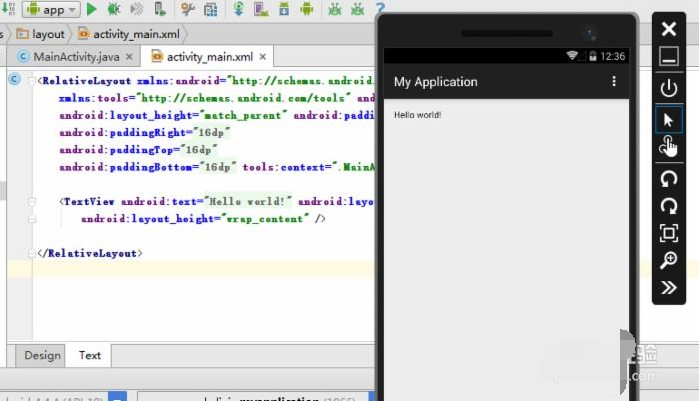The image size is (699, 401).
Task: Close the activity_main.xml editor tab
Action: 263,57
